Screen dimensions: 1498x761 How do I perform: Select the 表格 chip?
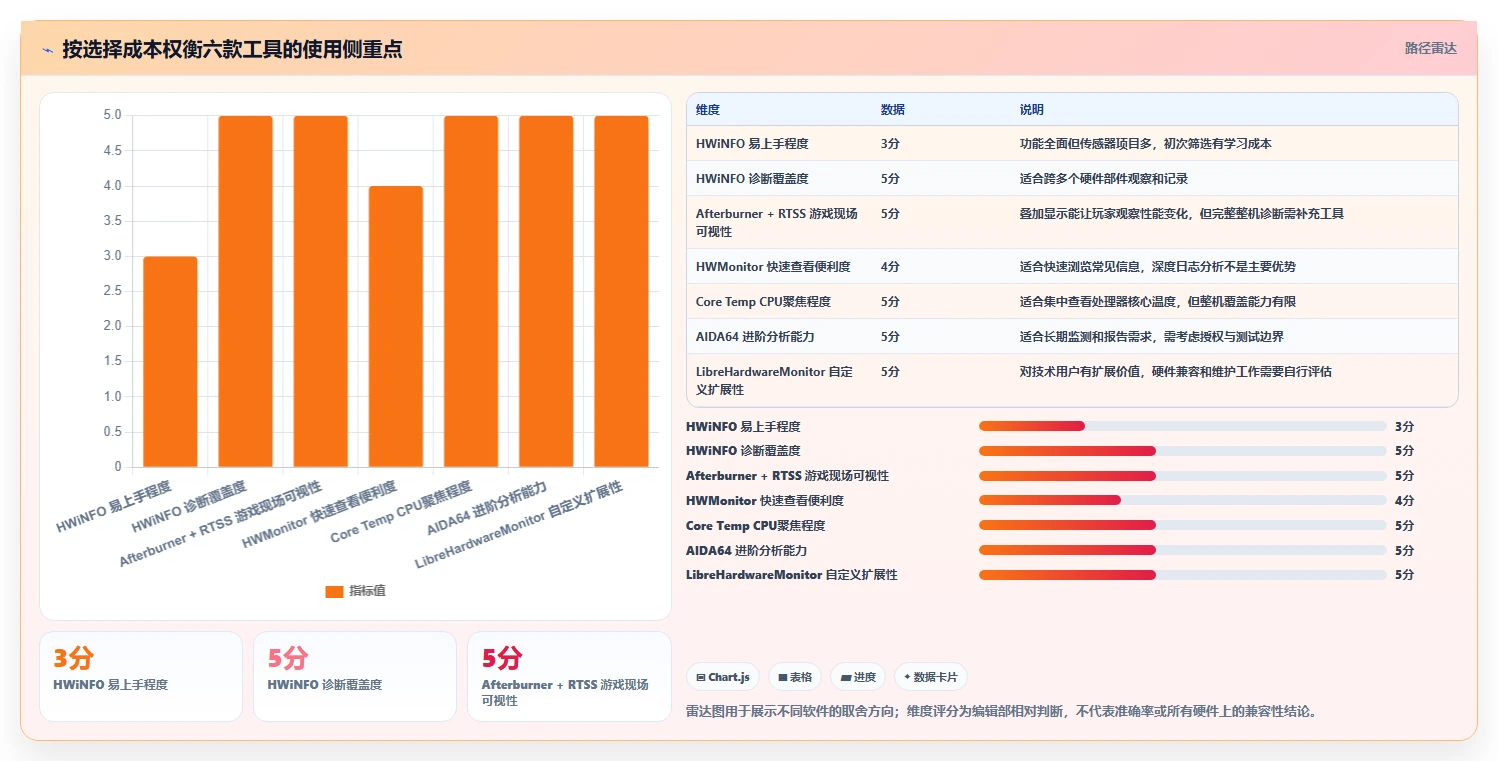point(794,677)
